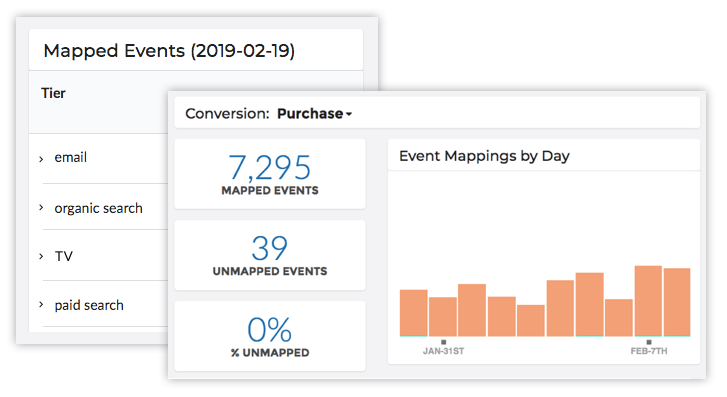The width and height of the screenshot is (727, 397).
Task: Open the Conversion Purchase dropdown
Action: [x=314, y=114]
